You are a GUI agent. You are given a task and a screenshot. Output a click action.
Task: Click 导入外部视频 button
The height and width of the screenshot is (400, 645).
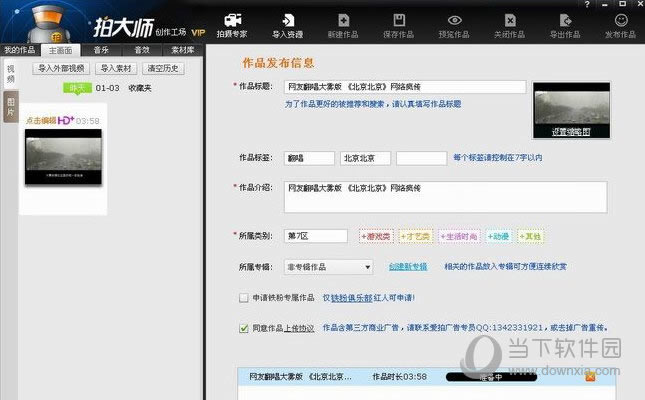(x=62, y=69)
